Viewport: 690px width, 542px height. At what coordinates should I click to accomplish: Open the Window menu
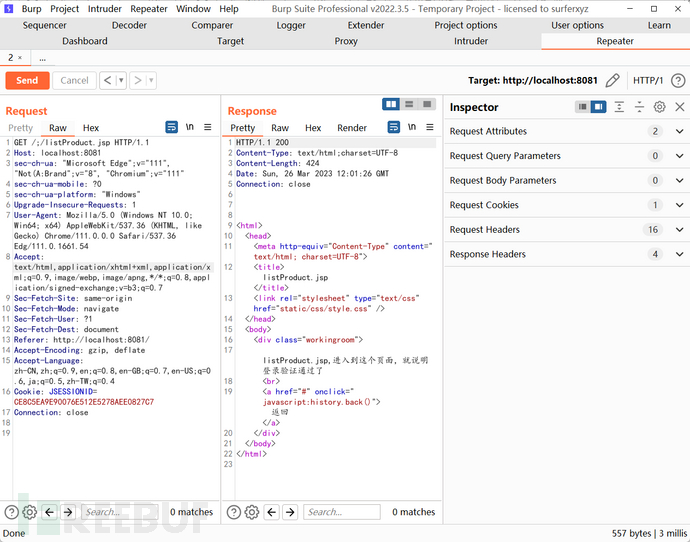click(x=193, y=9)
